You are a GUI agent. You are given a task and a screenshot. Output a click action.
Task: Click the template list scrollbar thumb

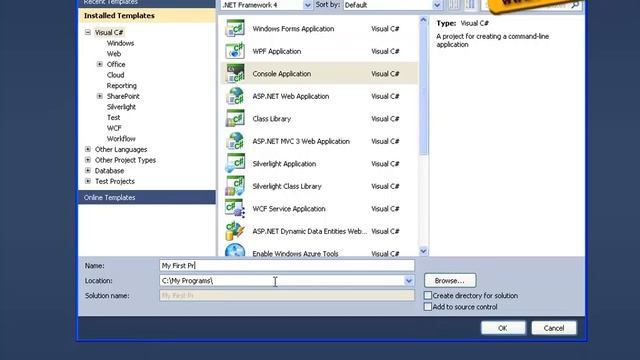[423, 90]
